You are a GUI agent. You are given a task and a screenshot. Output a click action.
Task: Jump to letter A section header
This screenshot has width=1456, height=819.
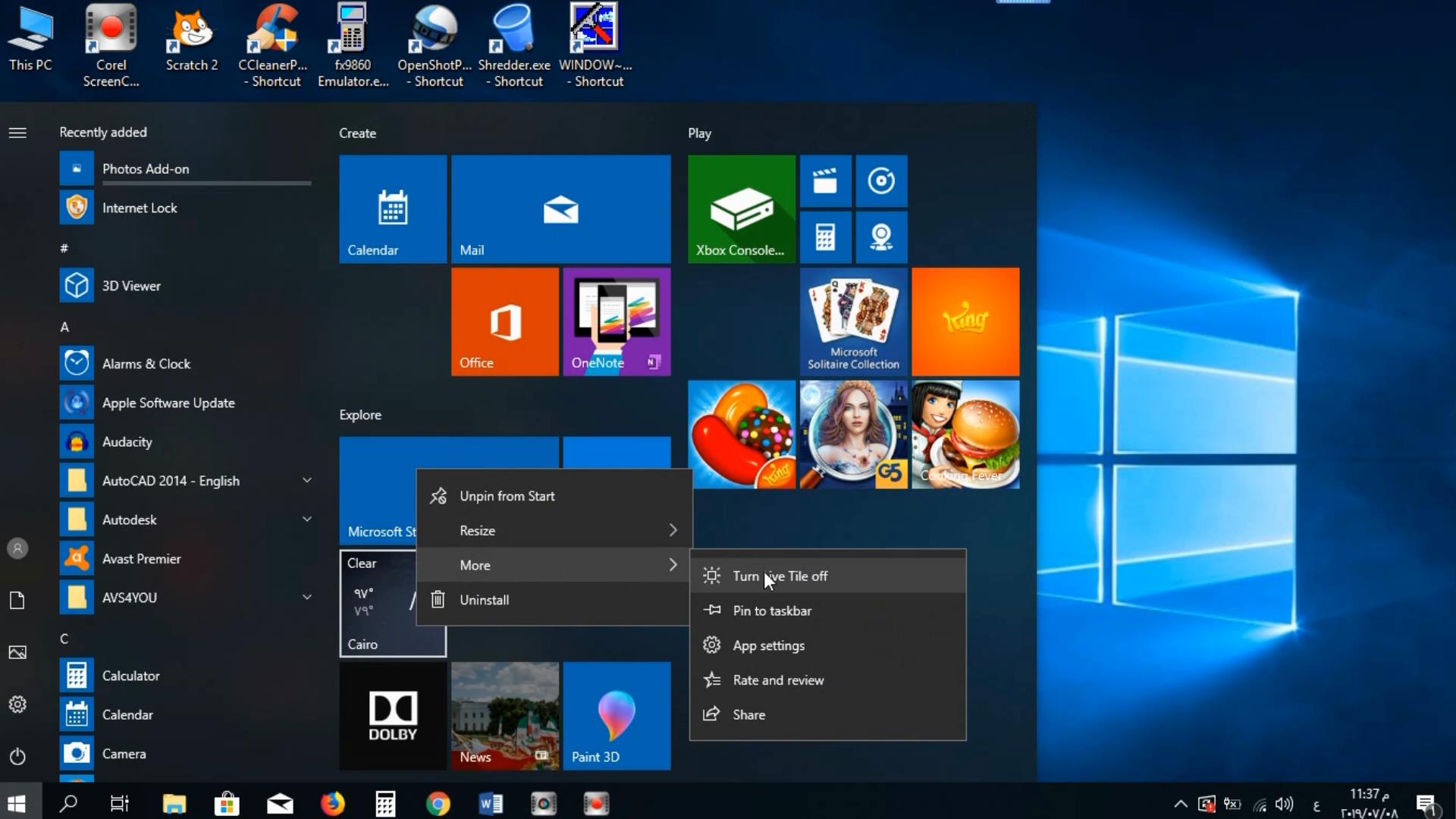coord(64,327)
